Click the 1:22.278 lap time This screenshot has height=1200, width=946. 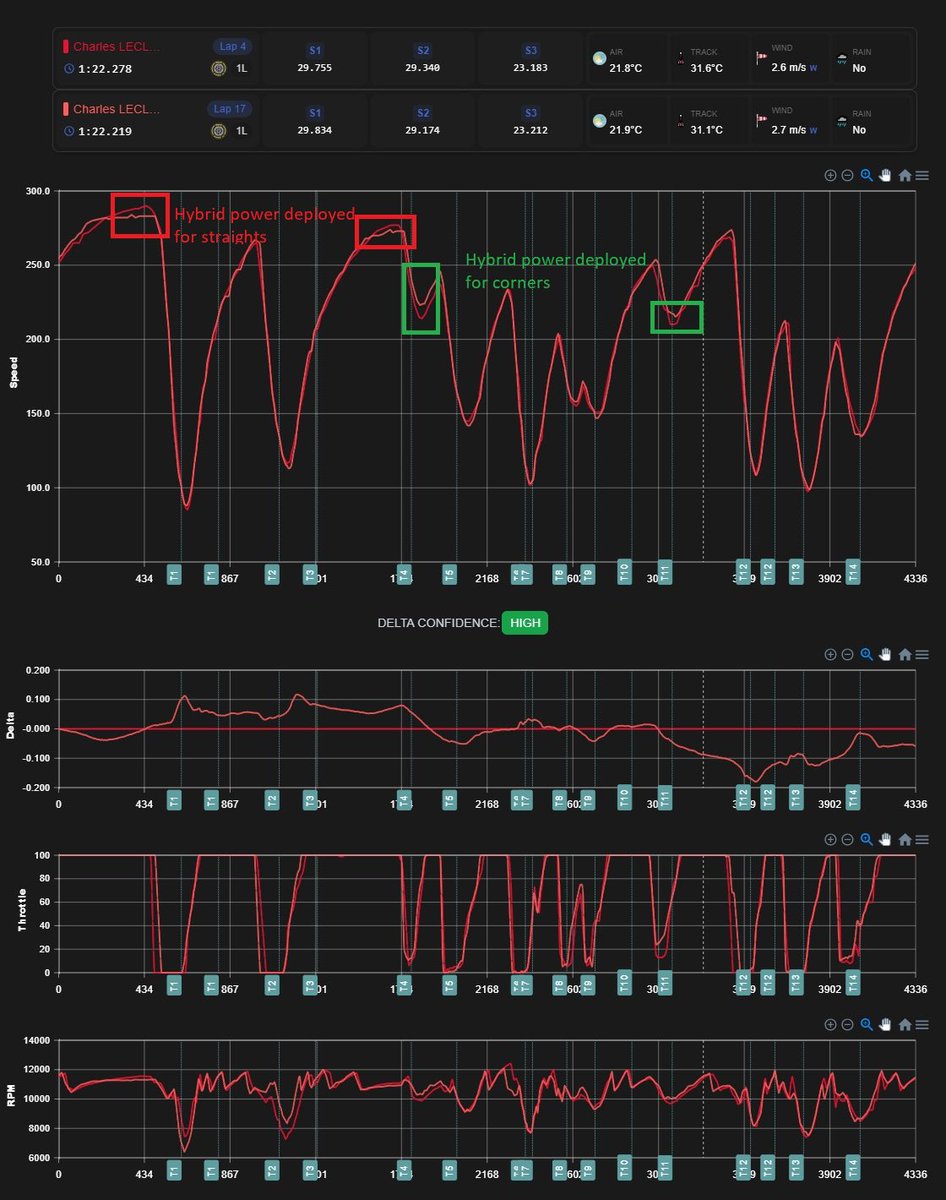(105, 69)
